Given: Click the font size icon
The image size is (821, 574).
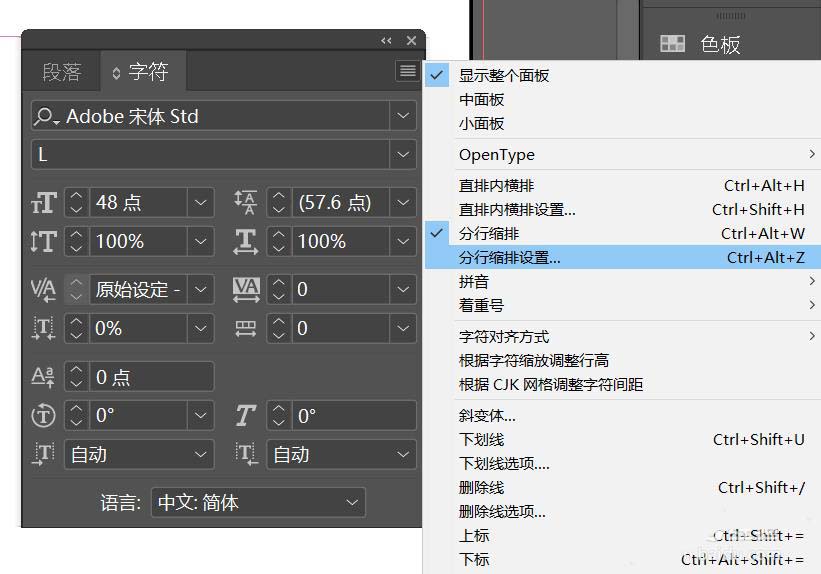Looking at the screenshot, I should [43, 202].
